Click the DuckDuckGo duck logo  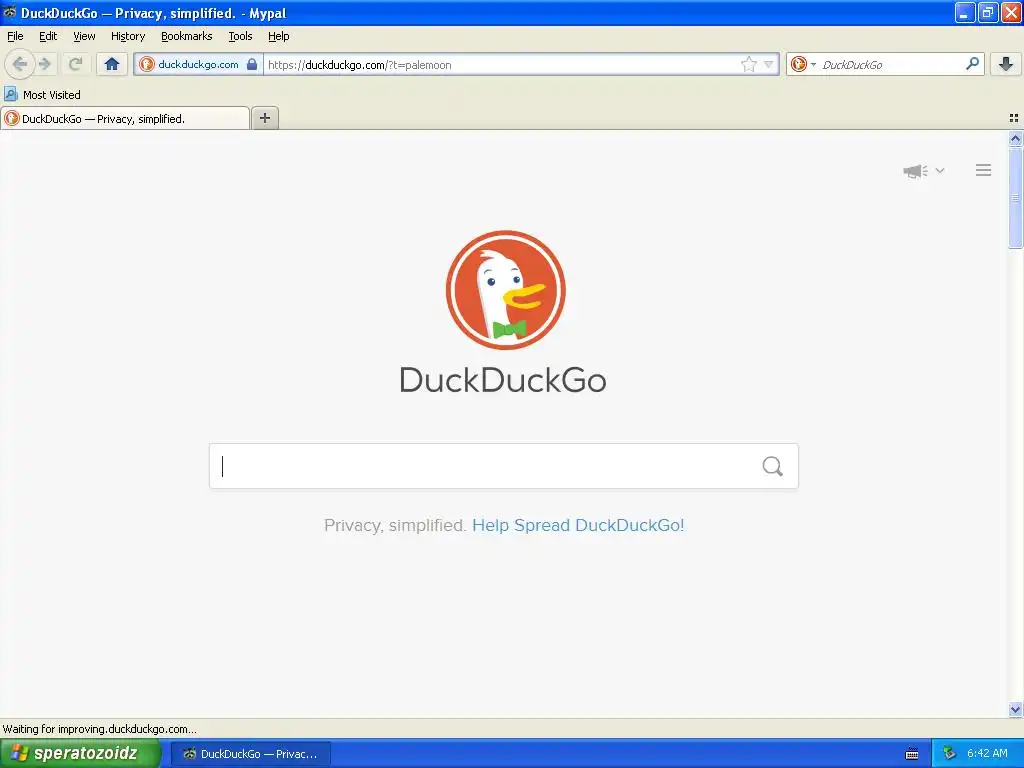pyautogui.click(x=505, y=290)
